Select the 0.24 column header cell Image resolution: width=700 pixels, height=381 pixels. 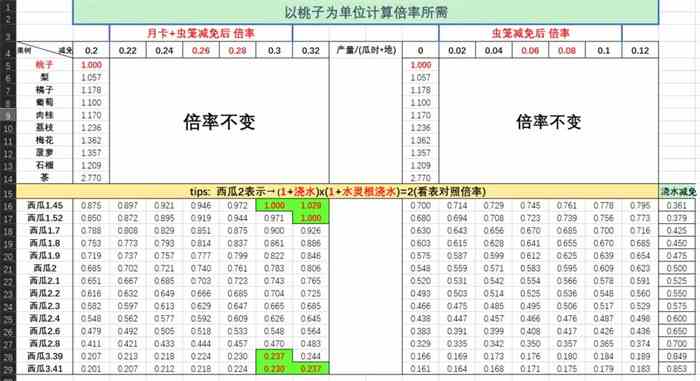164,50
